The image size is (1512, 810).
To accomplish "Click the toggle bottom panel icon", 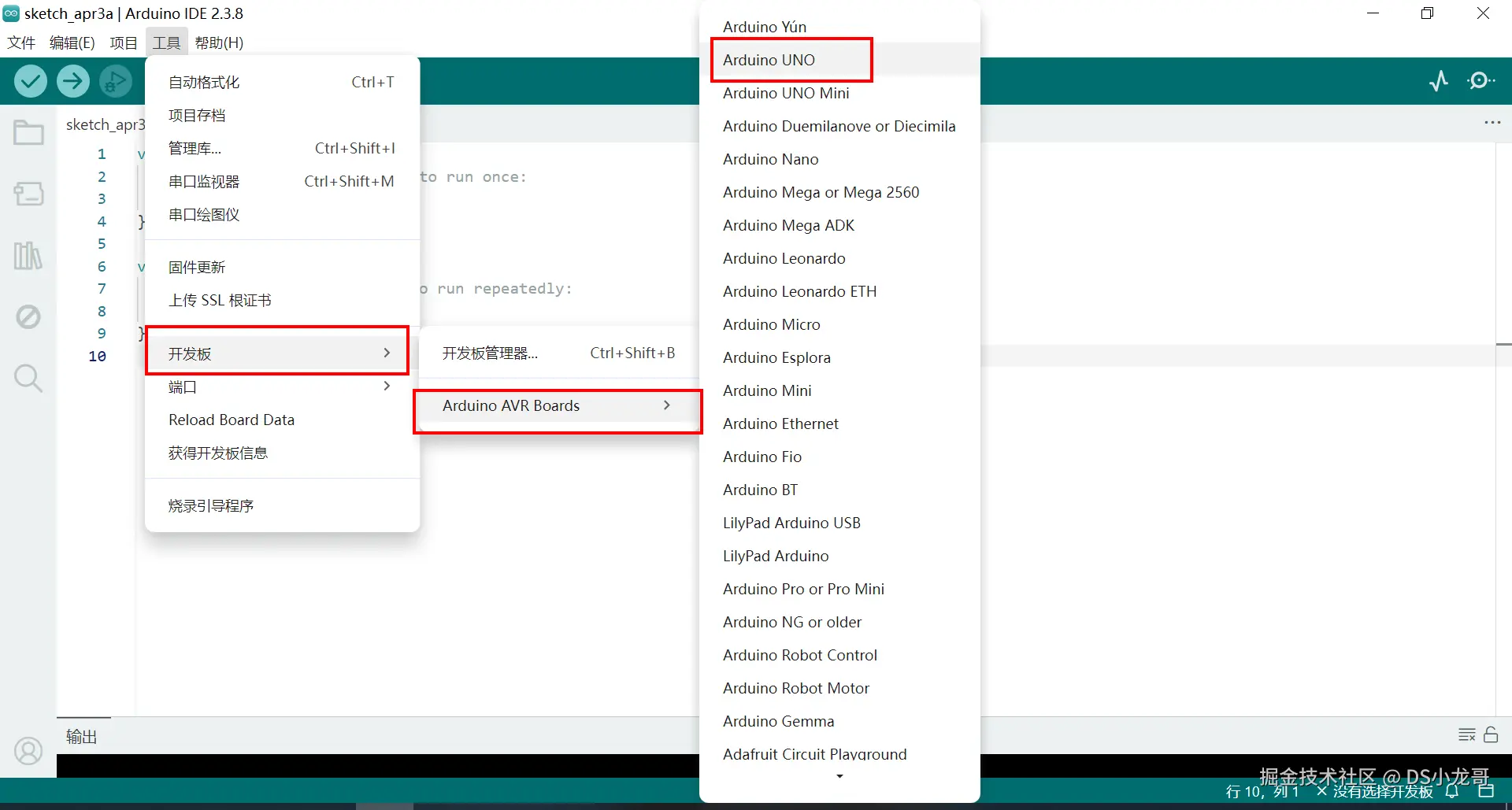I will (x=1486, y=790).
